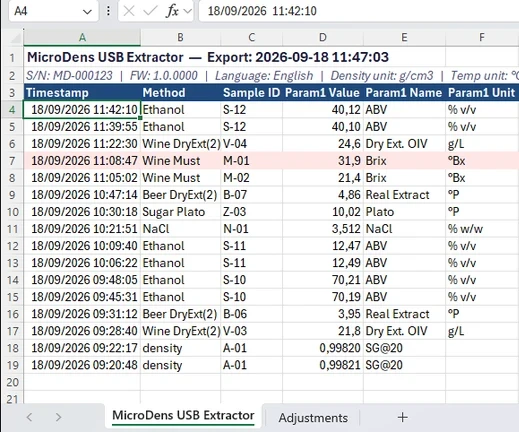Expand the formula bar options chevron

tap(188, 11)
